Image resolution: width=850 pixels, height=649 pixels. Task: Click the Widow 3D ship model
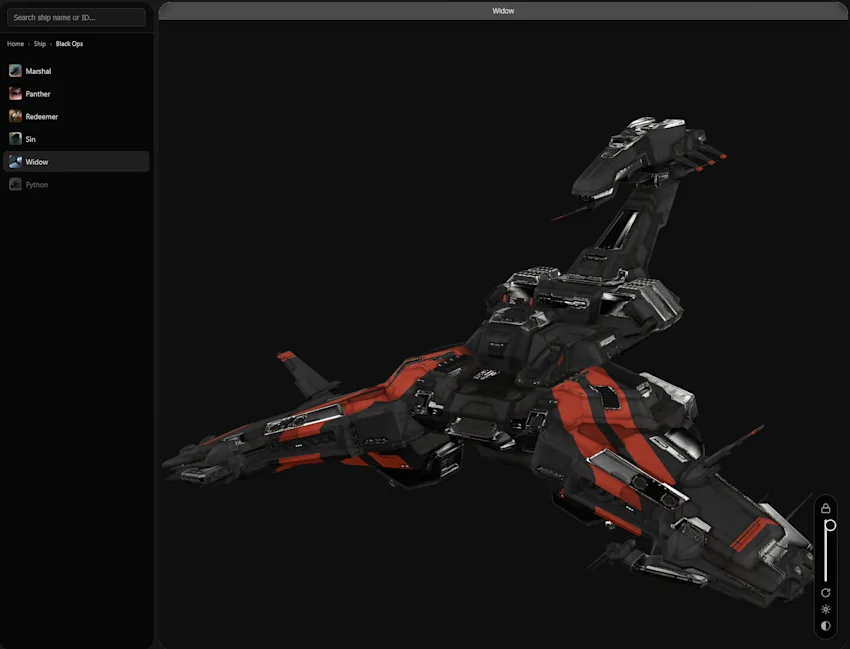[488, 363]
